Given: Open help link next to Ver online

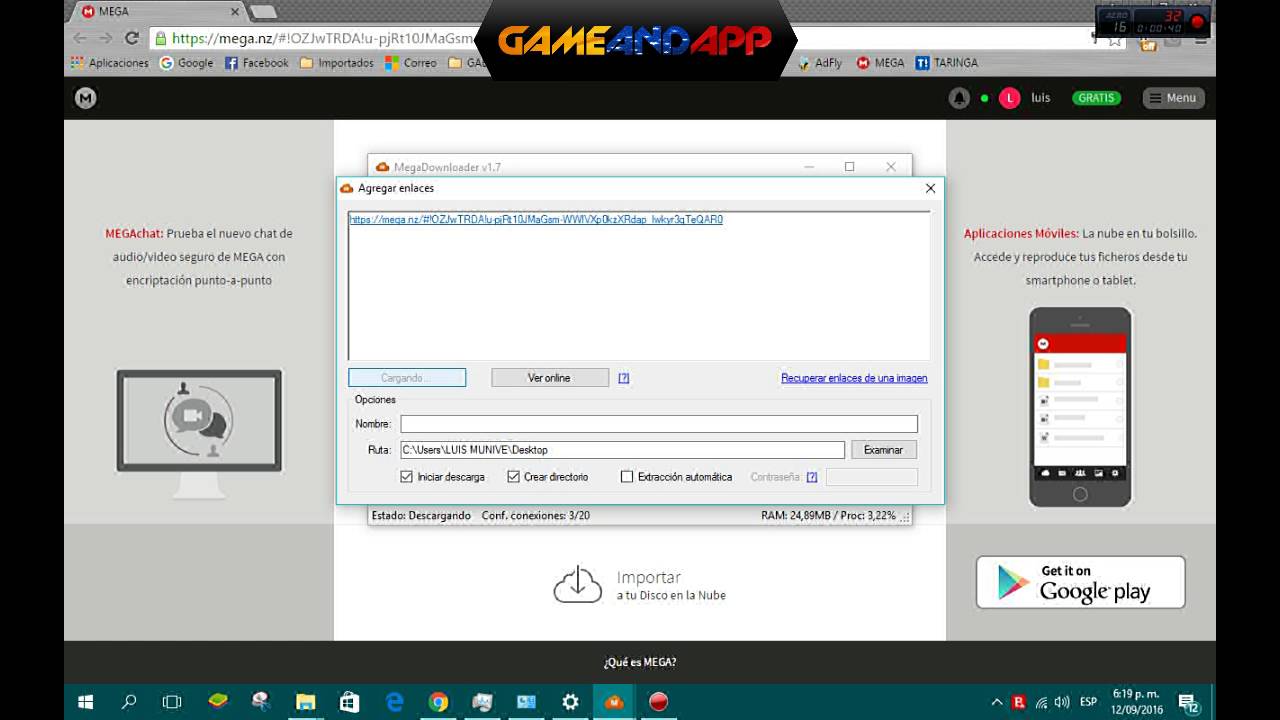Looking at the screenshot, I should tap(623, 378).
